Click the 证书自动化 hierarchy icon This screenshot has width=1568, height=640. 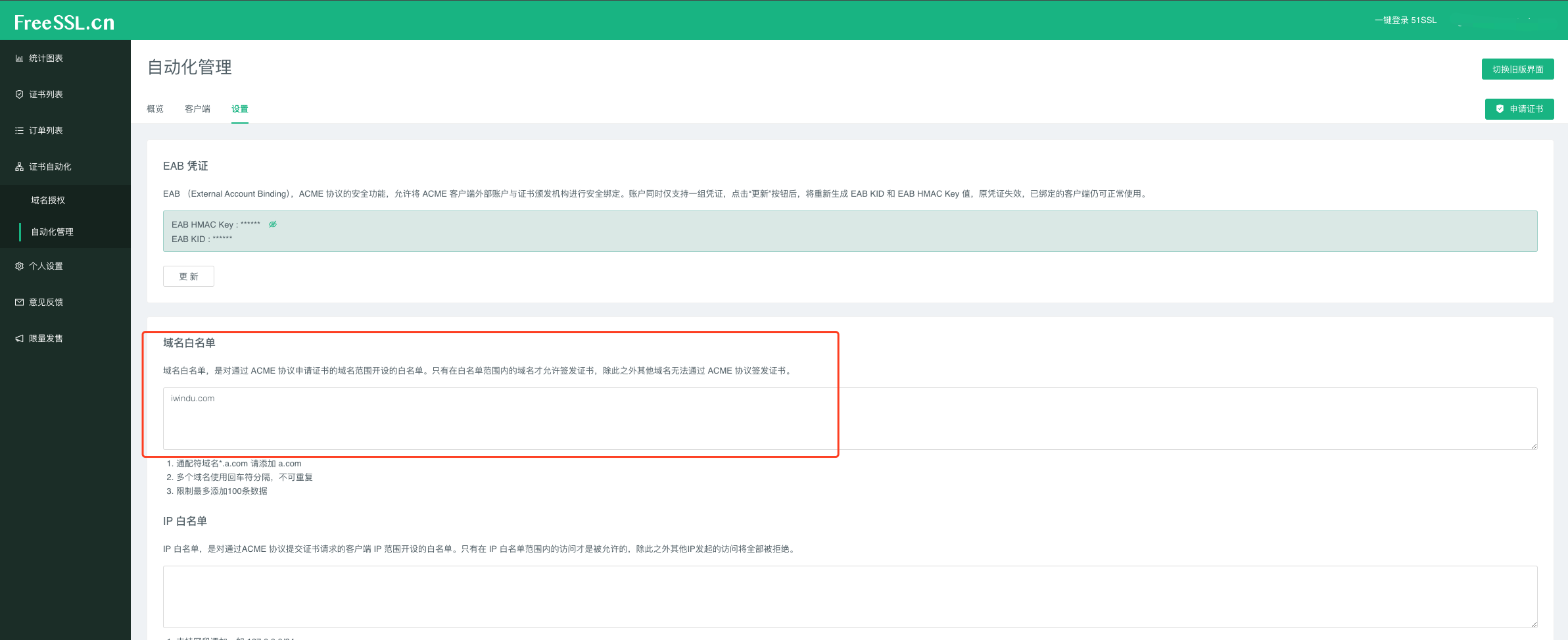pyautogui.click(x=19, y=167)
